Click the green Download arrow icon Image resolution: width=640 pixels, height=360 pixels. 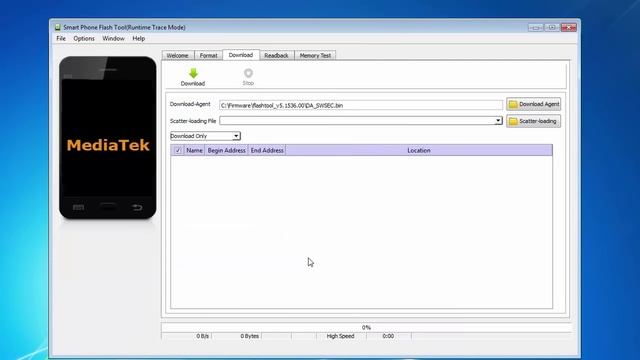(x=193, y=73)
